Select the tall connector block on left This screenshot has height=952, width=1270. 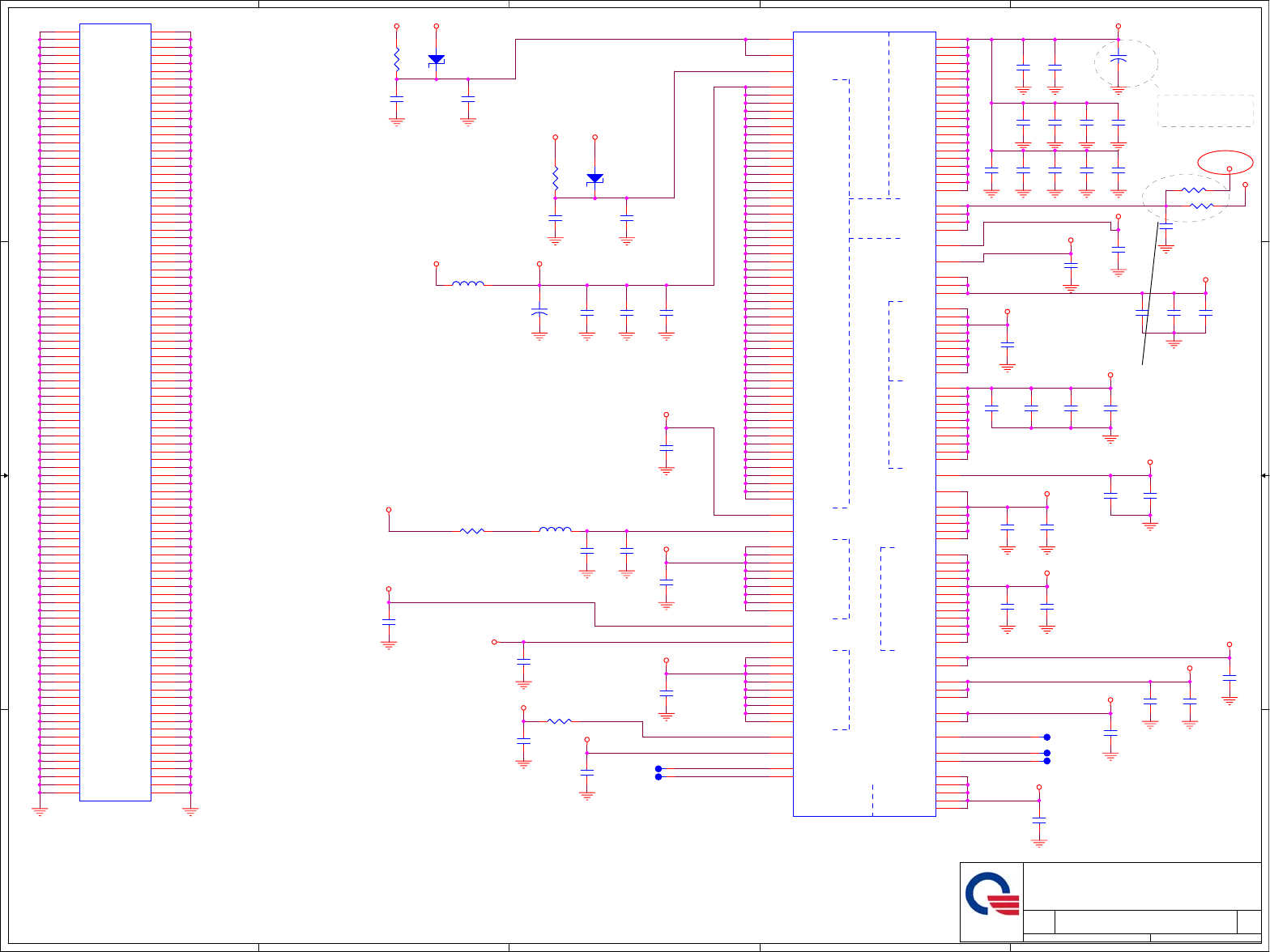coord(115,412)
